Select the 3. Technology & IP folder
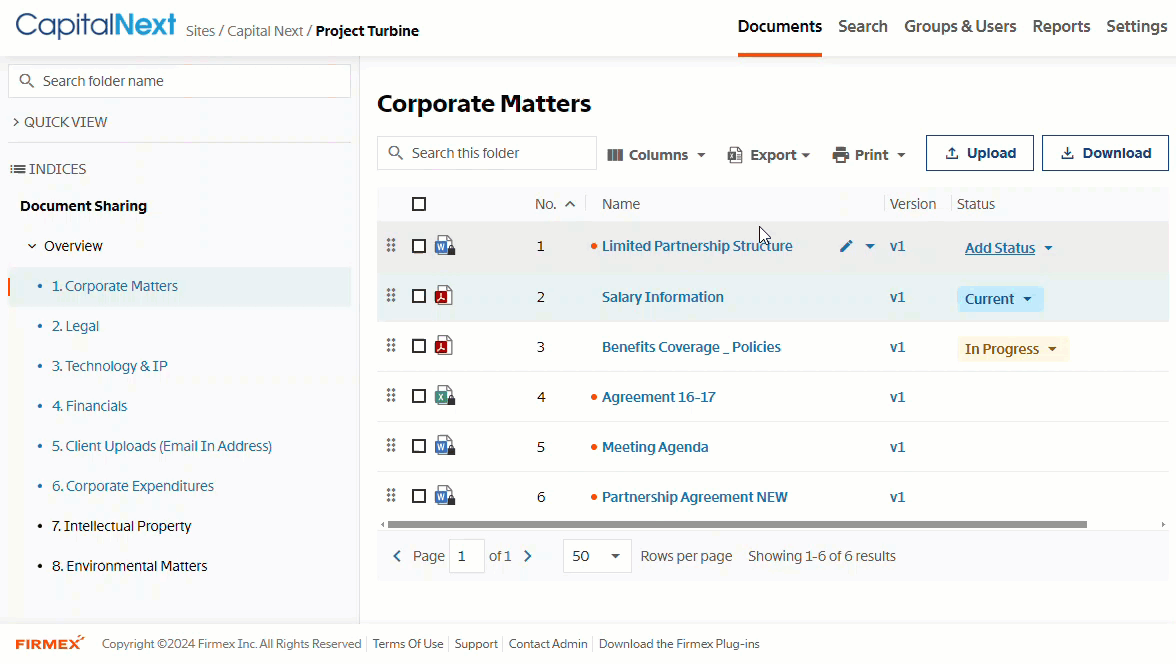 point(110,366)
